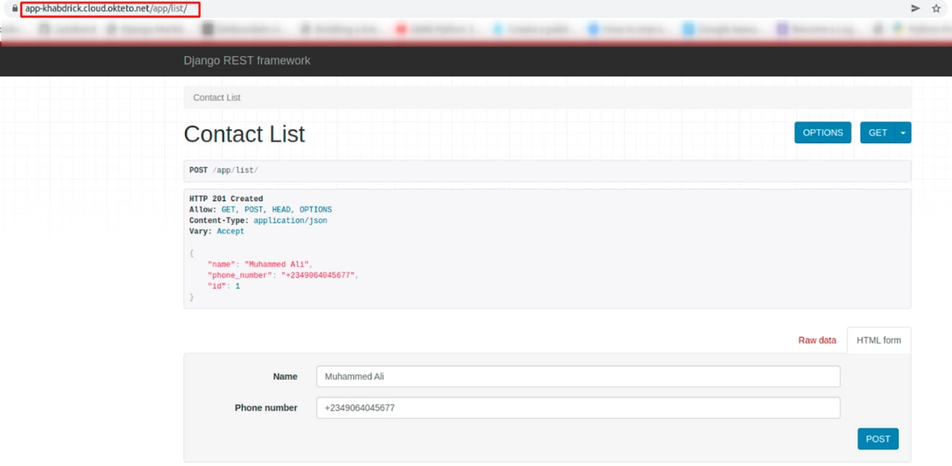Expand the GET format dropdown arrow
The height and width of the screenshot is (466, 952).
tap(903, 132)
